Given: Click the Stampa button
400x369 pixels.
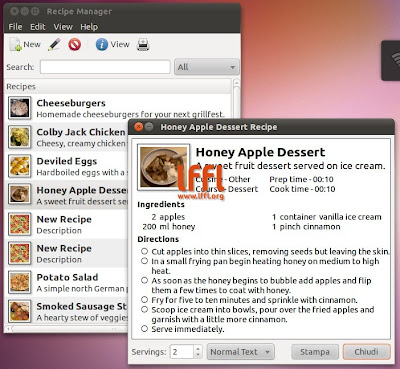Looking at the screenshot, I should [x=315, y=352].
